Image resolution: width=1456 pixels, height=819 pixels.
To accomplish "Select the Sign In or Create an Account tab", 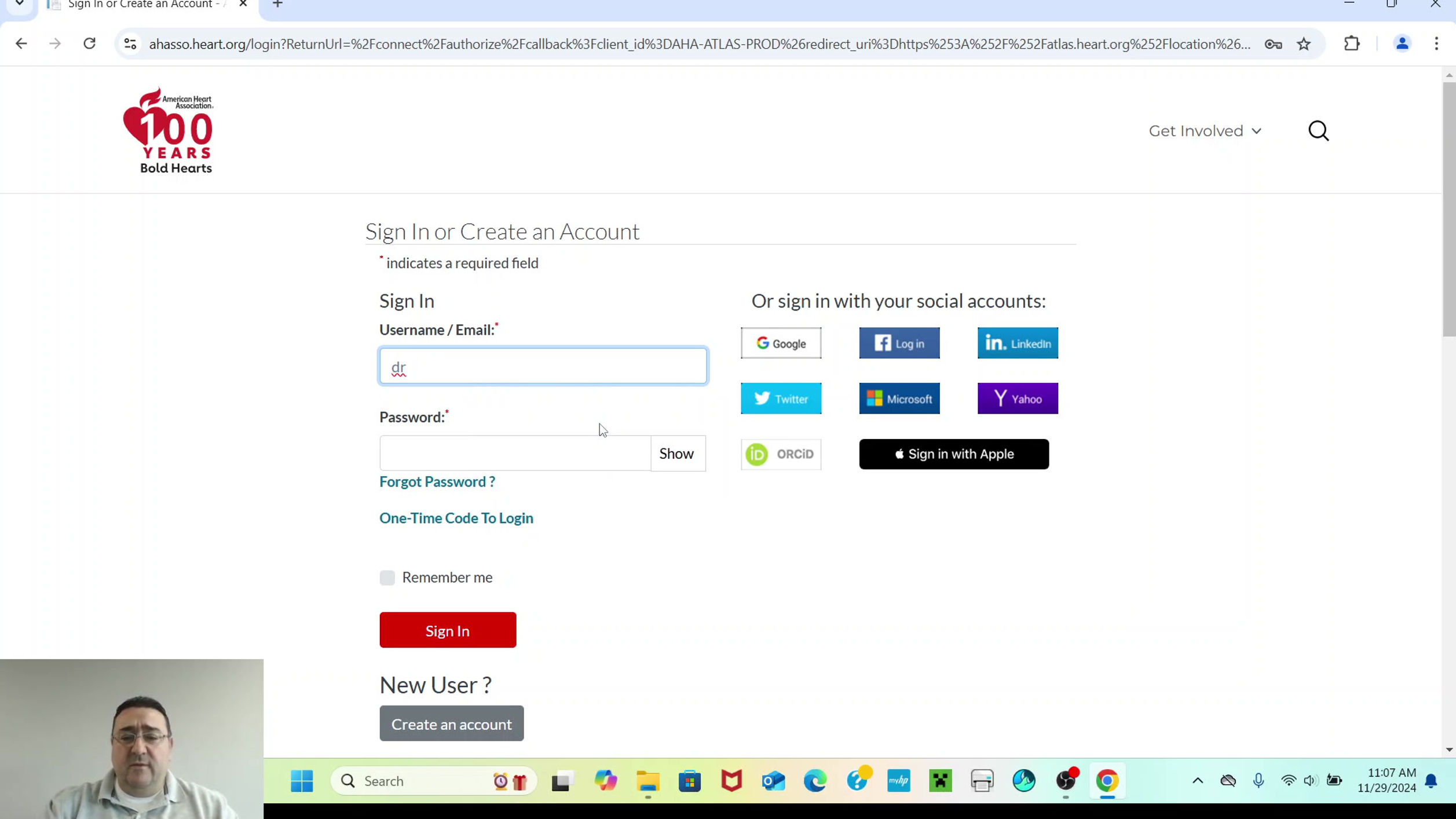I will 139,5.
